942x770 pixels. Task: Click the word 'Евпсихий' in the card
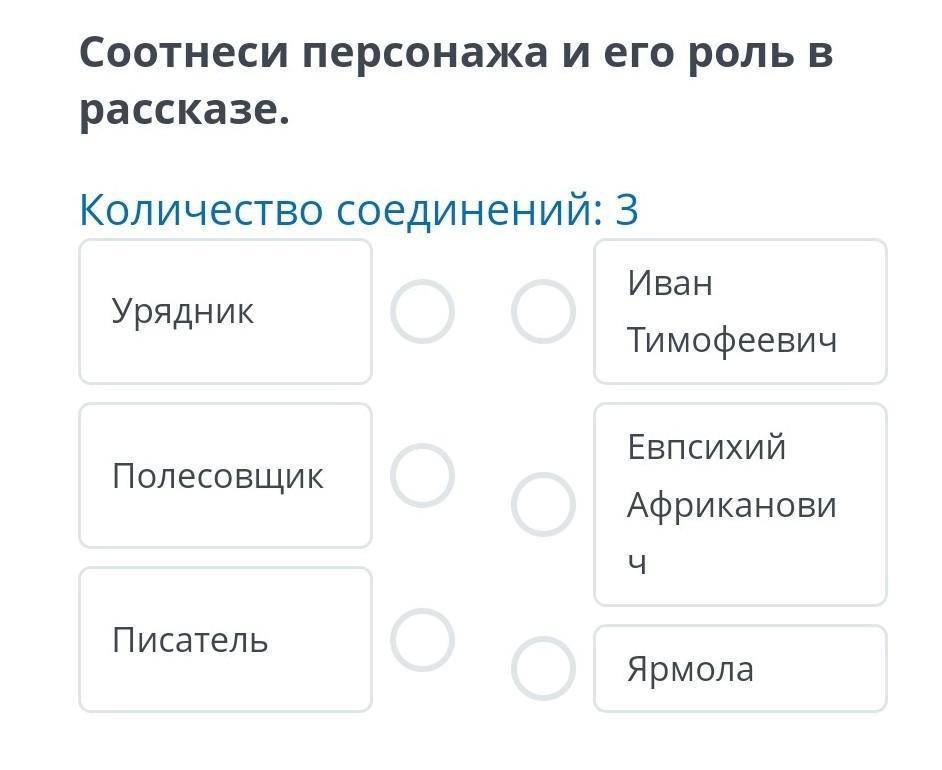[x=707, y=447]
